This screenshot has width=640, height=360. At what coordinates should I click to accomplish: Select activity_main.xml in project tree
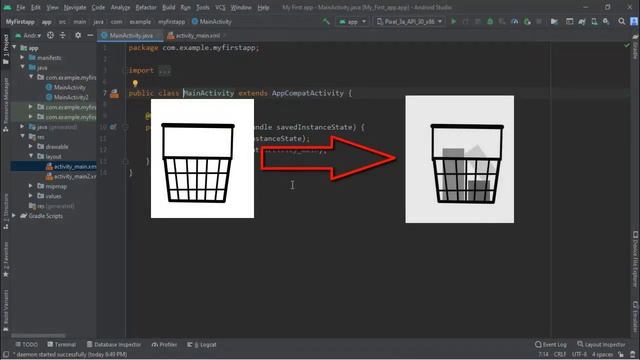[x=71, y=167]
